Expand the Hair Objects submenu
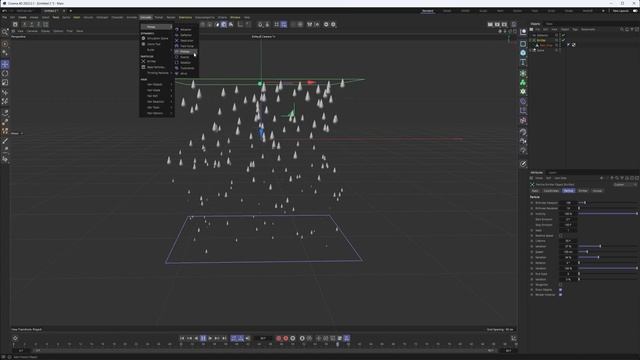640x360 pixels. point(171,84)
